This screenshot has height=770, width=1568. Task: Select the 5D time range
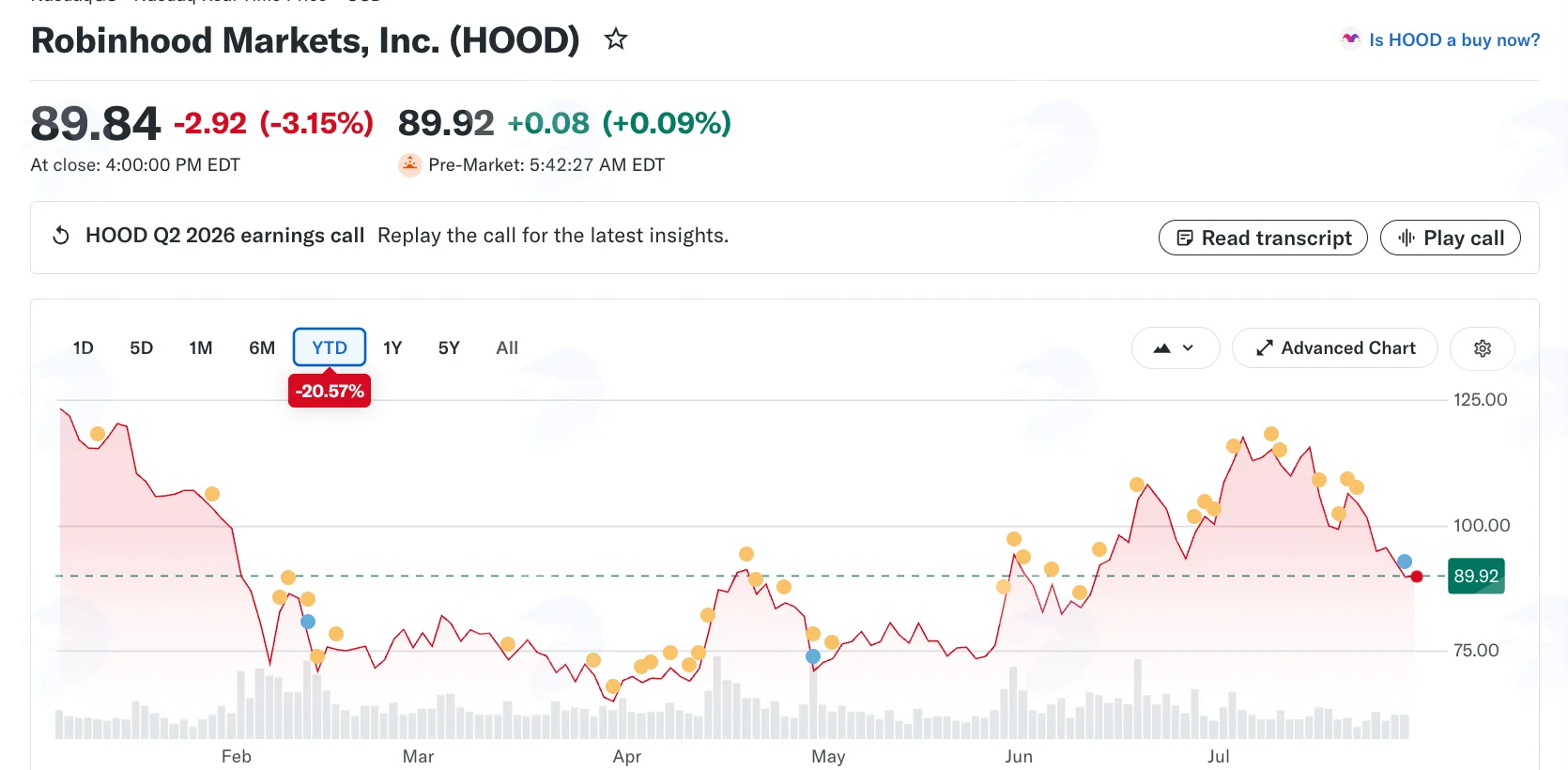click(142, 348)
